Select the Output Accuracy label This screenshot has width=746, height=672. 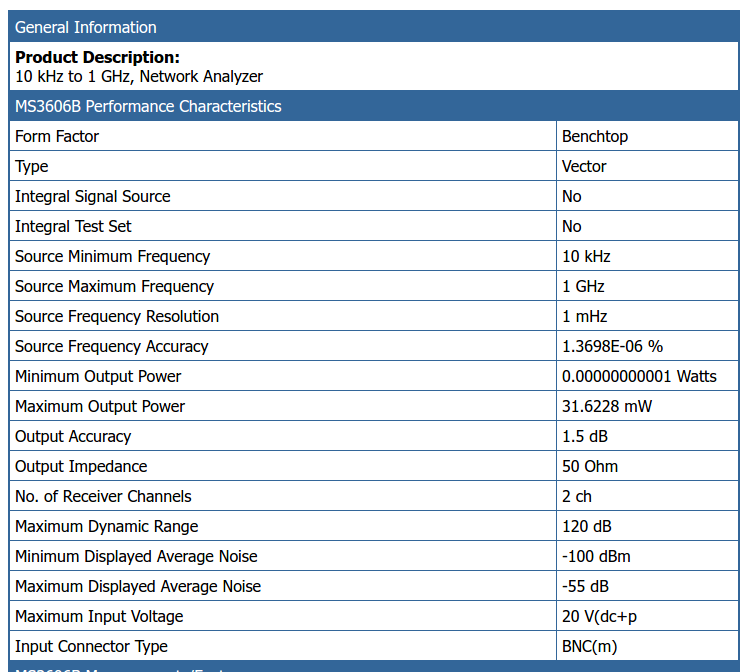point(73,436)
